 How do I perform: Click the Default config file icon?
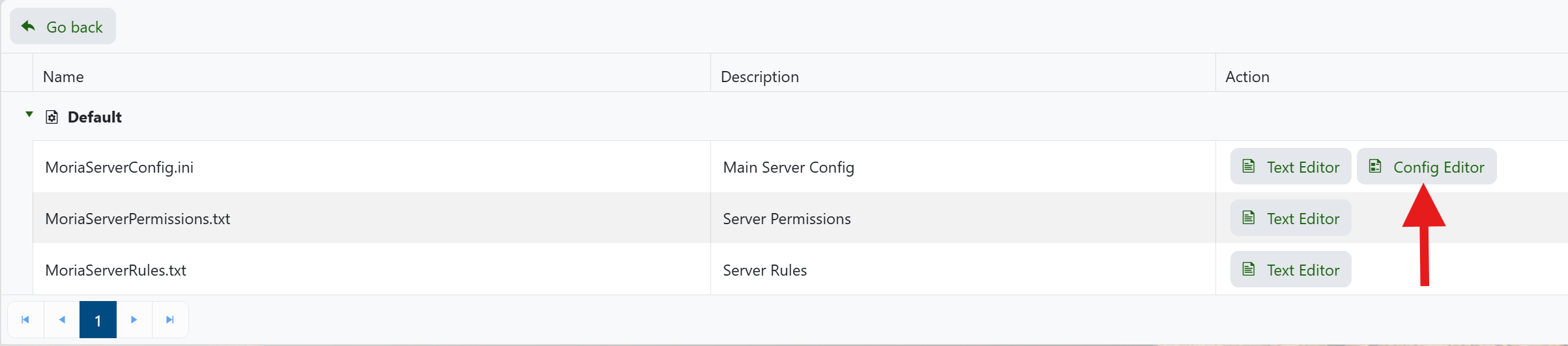[51, 117]
